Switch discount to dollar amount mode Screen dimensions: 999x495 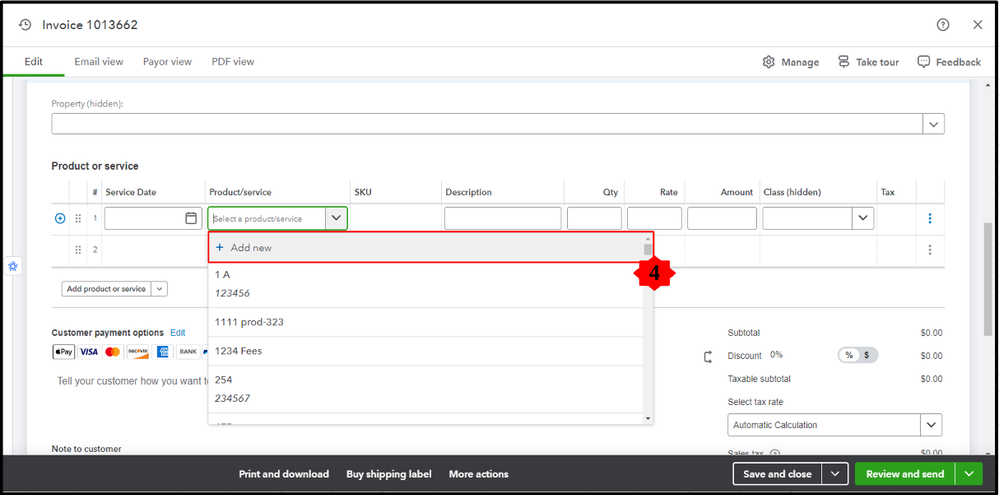click(867, 355)
